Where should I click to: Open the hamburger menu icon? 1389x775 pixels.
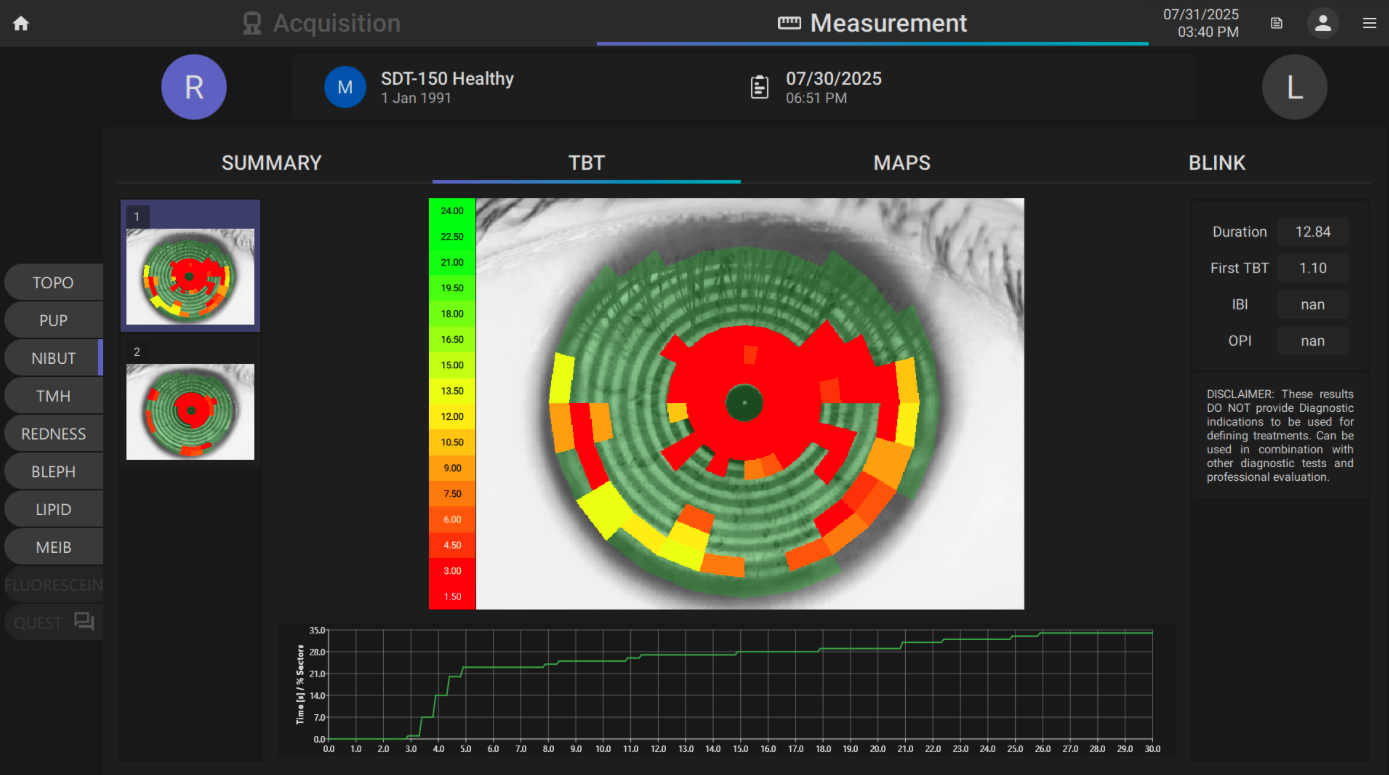click(x=1369, y=24)
